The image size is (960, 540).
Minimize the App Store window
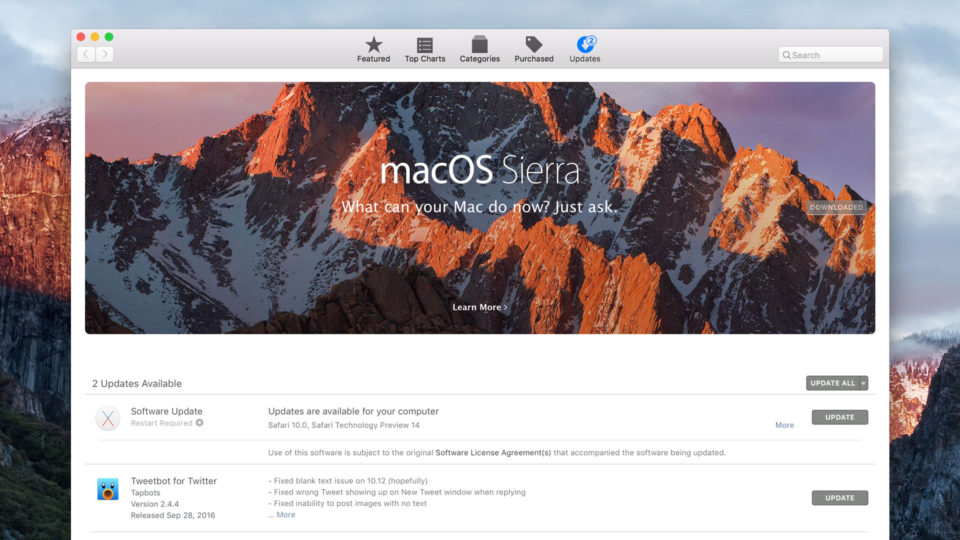(x=95, y=37)
